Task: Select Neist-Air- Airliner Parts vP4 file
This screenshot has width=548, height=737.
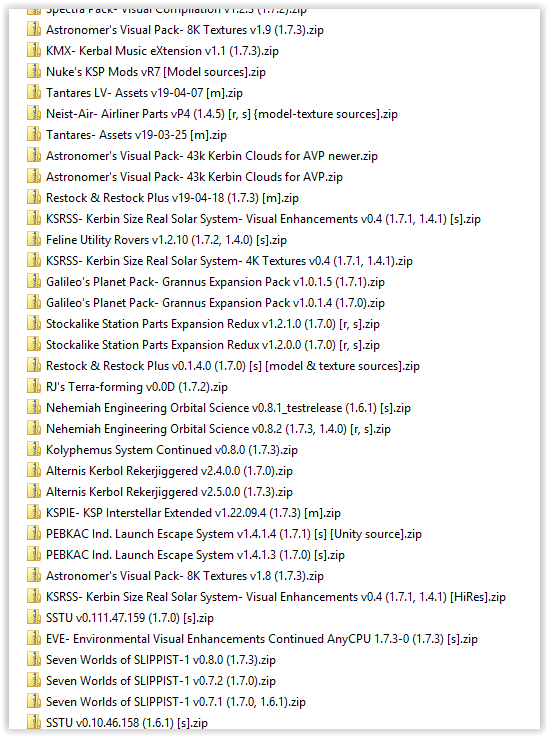Action: click(222, 114)
